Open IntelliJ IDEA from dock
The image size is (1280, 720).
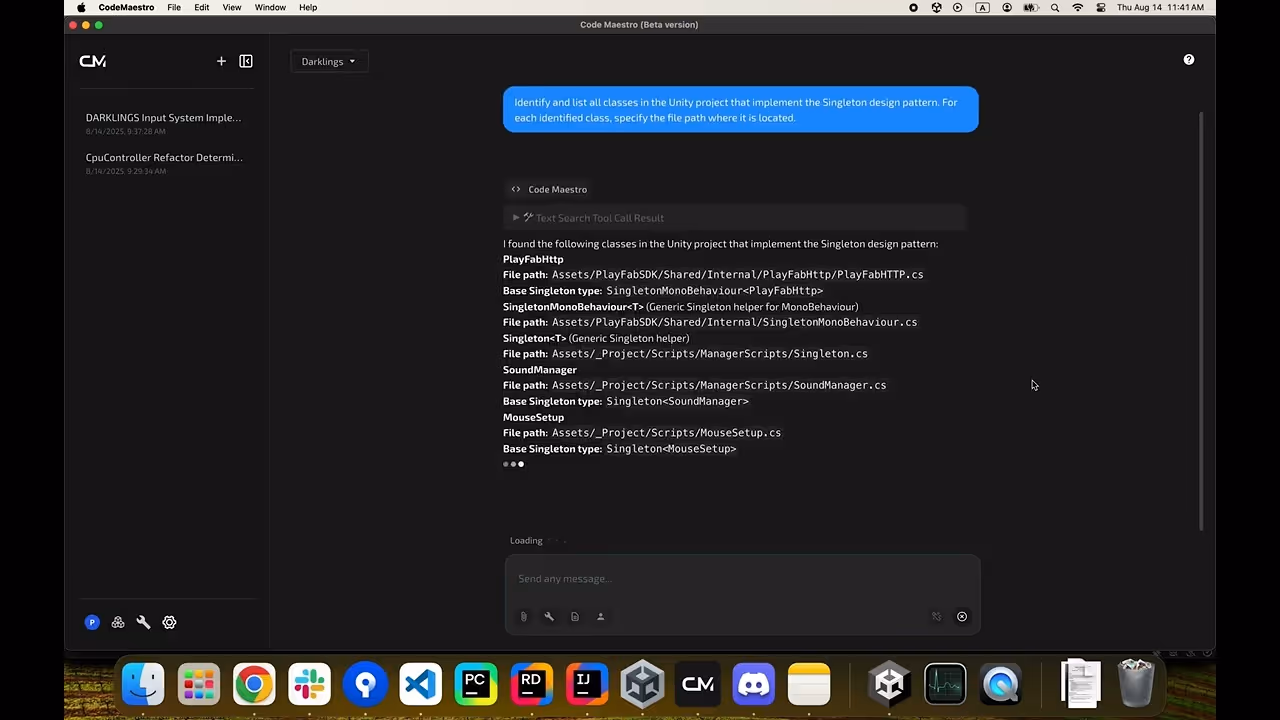(x=587, y=684)
